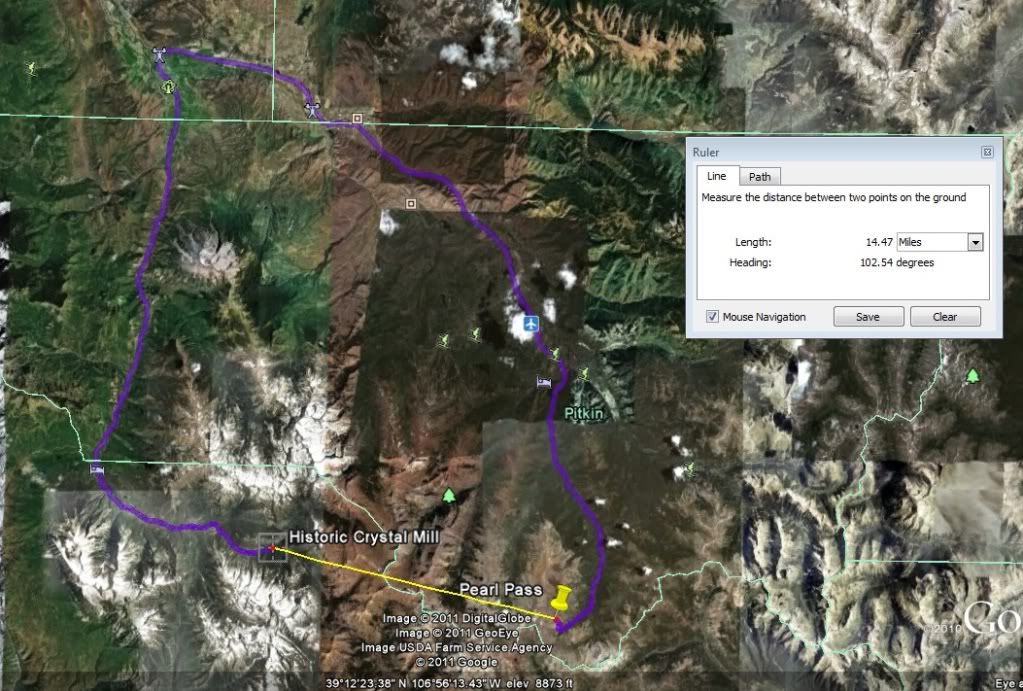Click the Pitkin place label
The height and width of the screenshot is (691, 1023).
[x=584, y=413]
